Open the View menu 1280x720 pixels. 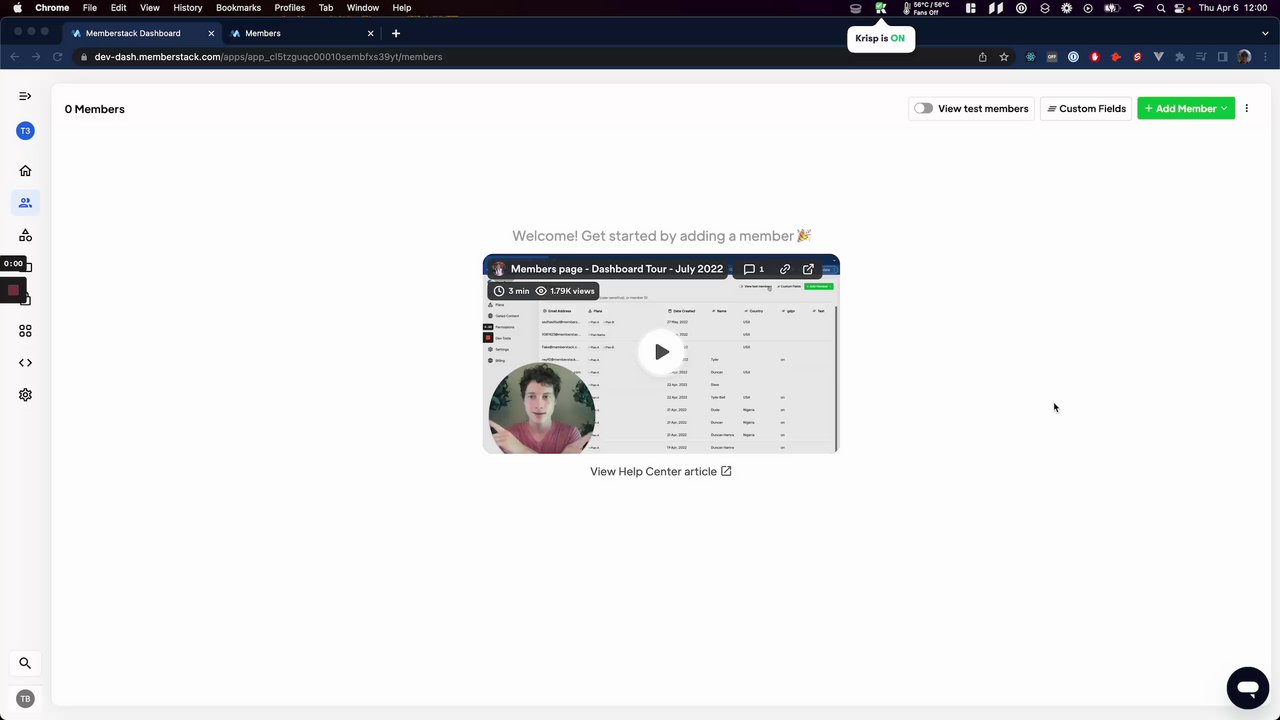tap(150, 7)
